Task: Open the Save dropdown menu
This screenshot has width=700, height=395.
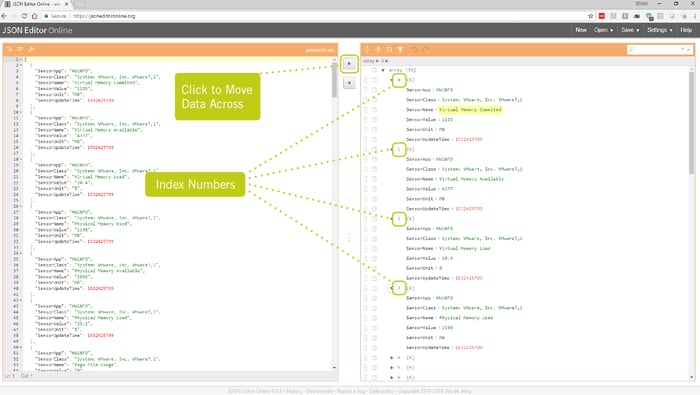Action: point(630,30)
